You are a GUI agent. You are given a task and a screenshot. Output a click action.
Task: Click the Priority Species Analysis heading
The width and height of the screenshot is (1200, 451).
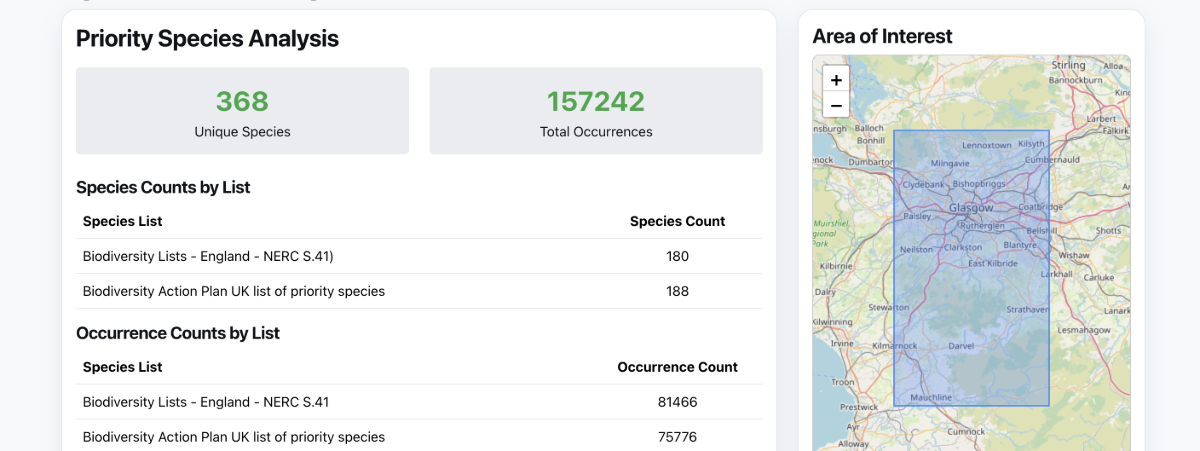207,39
